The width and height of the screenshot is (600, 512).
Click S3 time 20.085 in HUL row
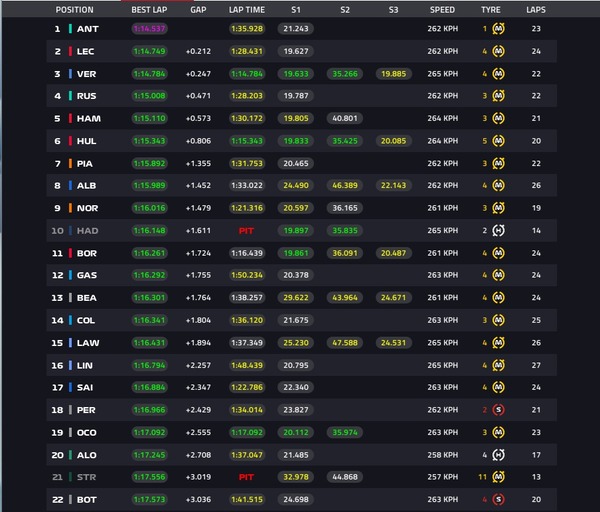pyautogui.click(x=393, y=141)
